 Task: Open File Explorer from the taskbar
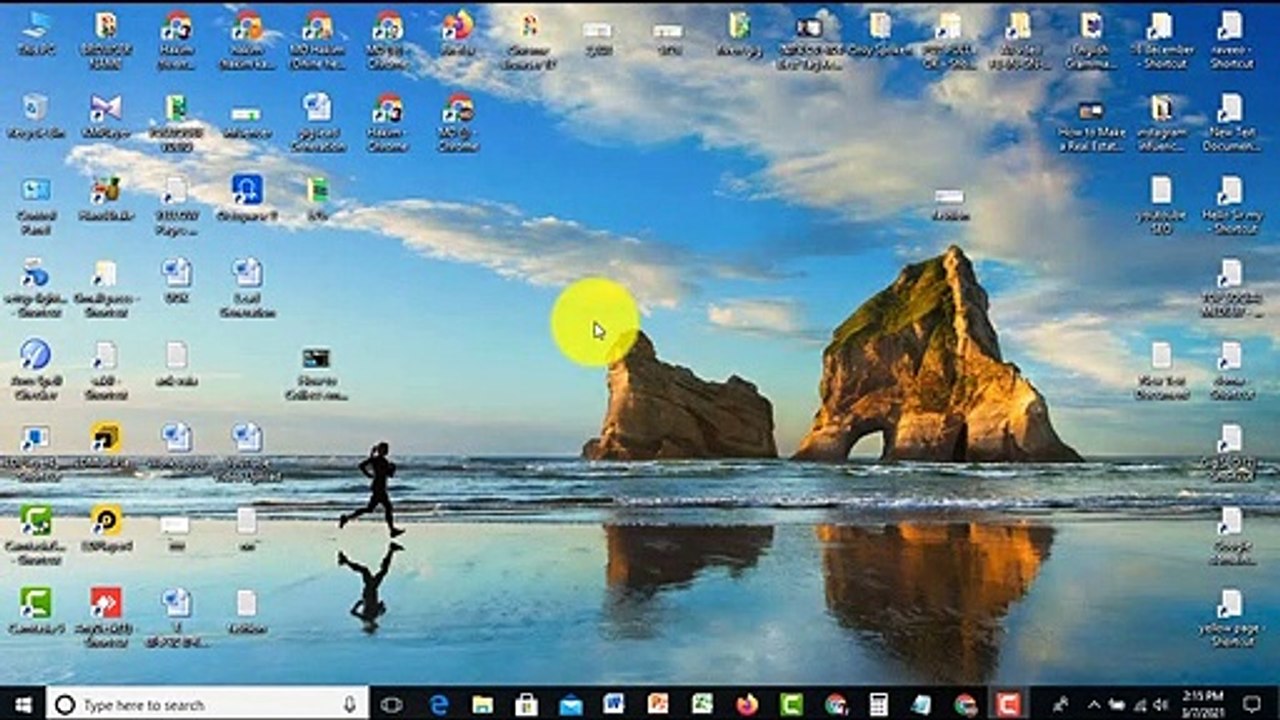[x=483, y=704]
